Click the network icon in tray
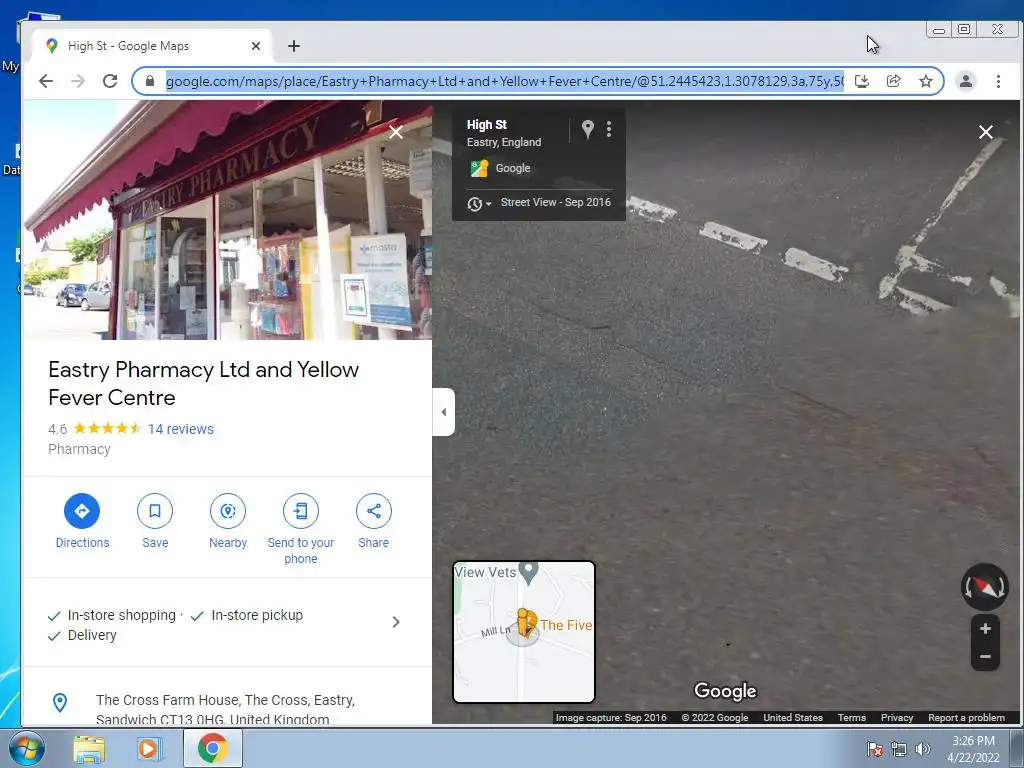The image size is (1024, 768). (899, 749)
